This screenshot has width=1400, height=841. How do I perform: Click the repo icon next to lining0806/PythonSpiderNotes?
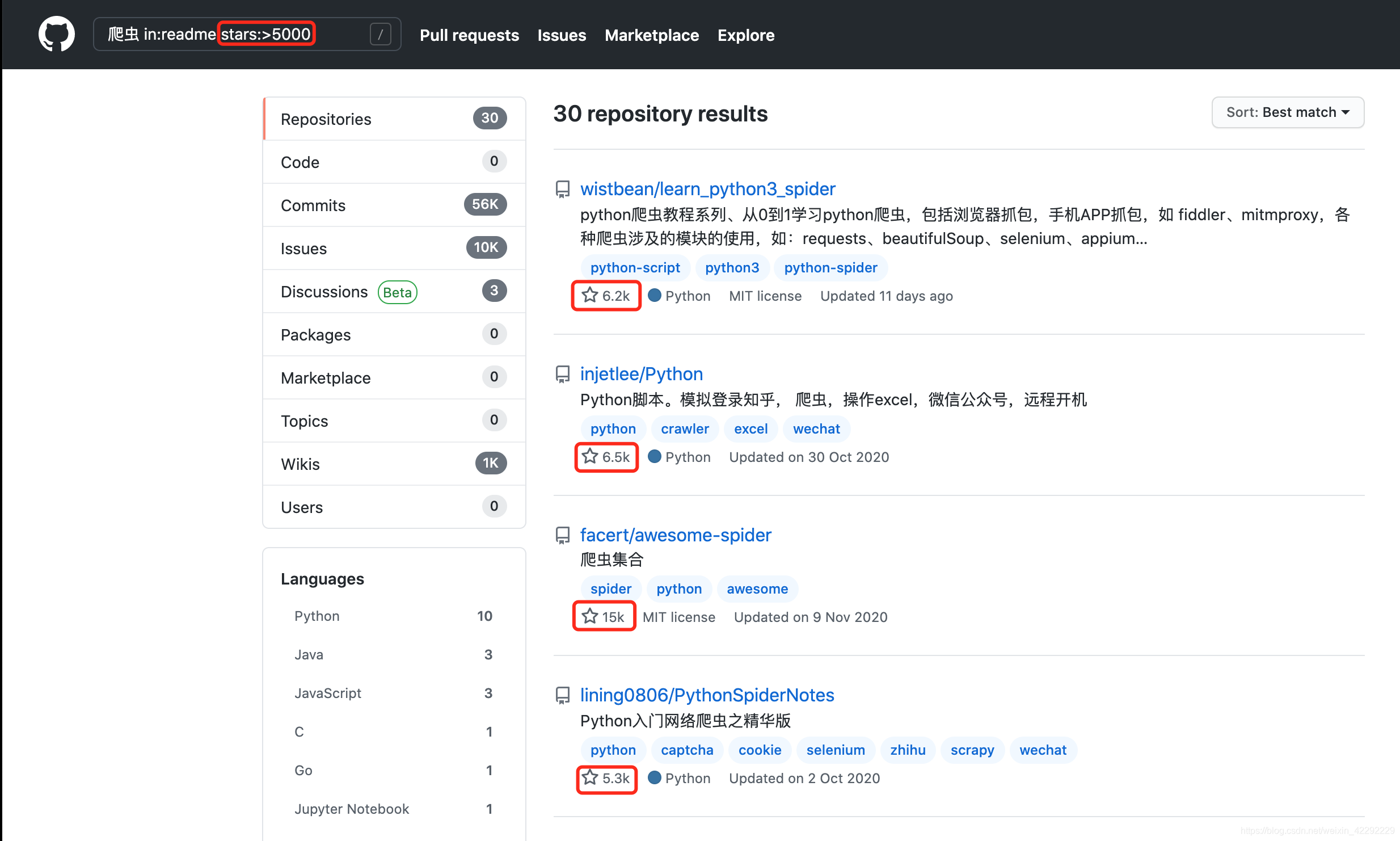(x=563, y=695)
